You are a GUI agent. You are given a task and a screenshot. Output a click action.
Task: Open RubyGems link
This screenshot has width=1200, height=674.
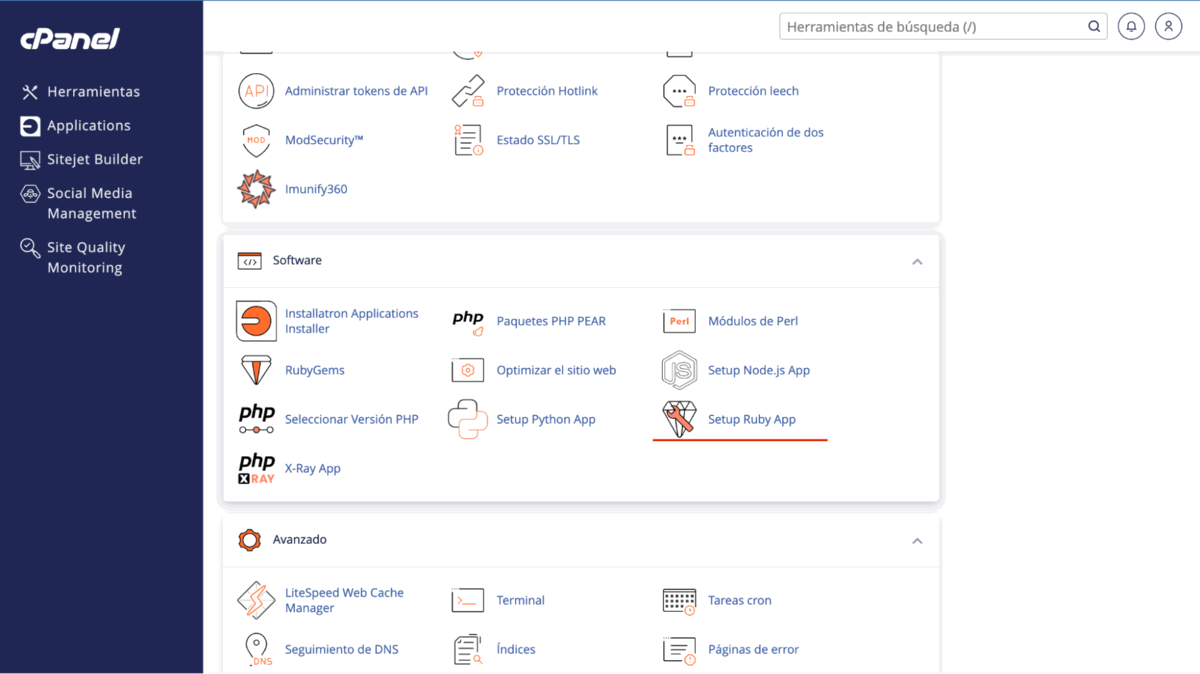(315, 370)
